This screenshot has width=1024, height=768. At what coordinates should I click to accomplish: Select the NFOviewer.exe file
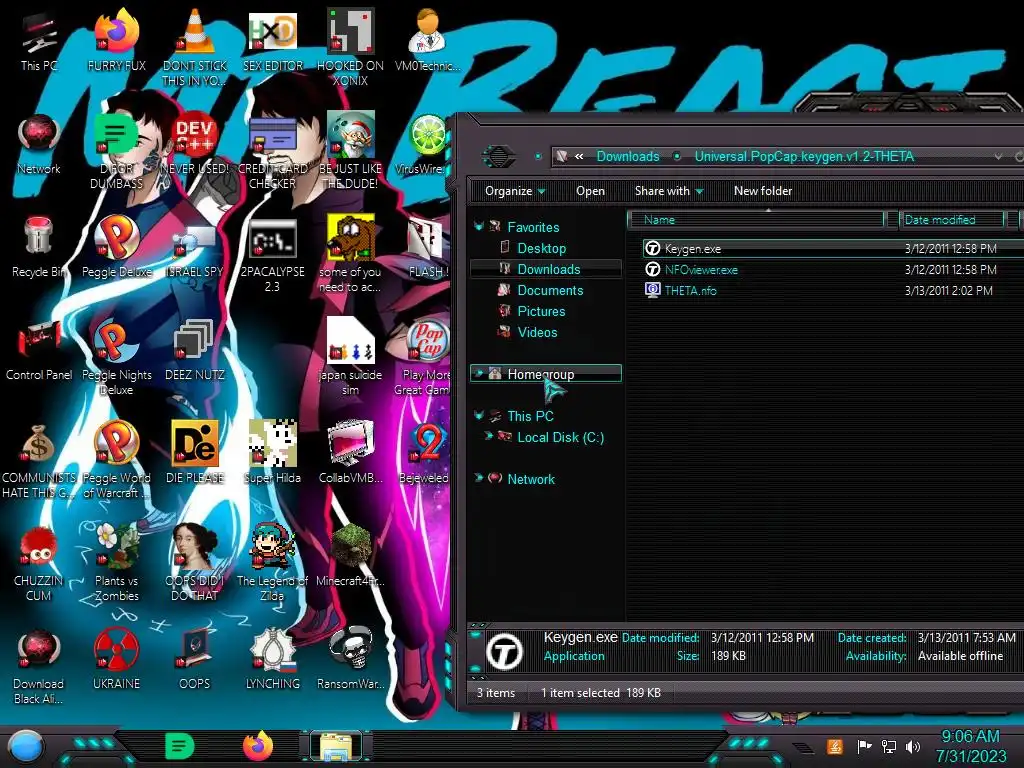tap(701, 270)
